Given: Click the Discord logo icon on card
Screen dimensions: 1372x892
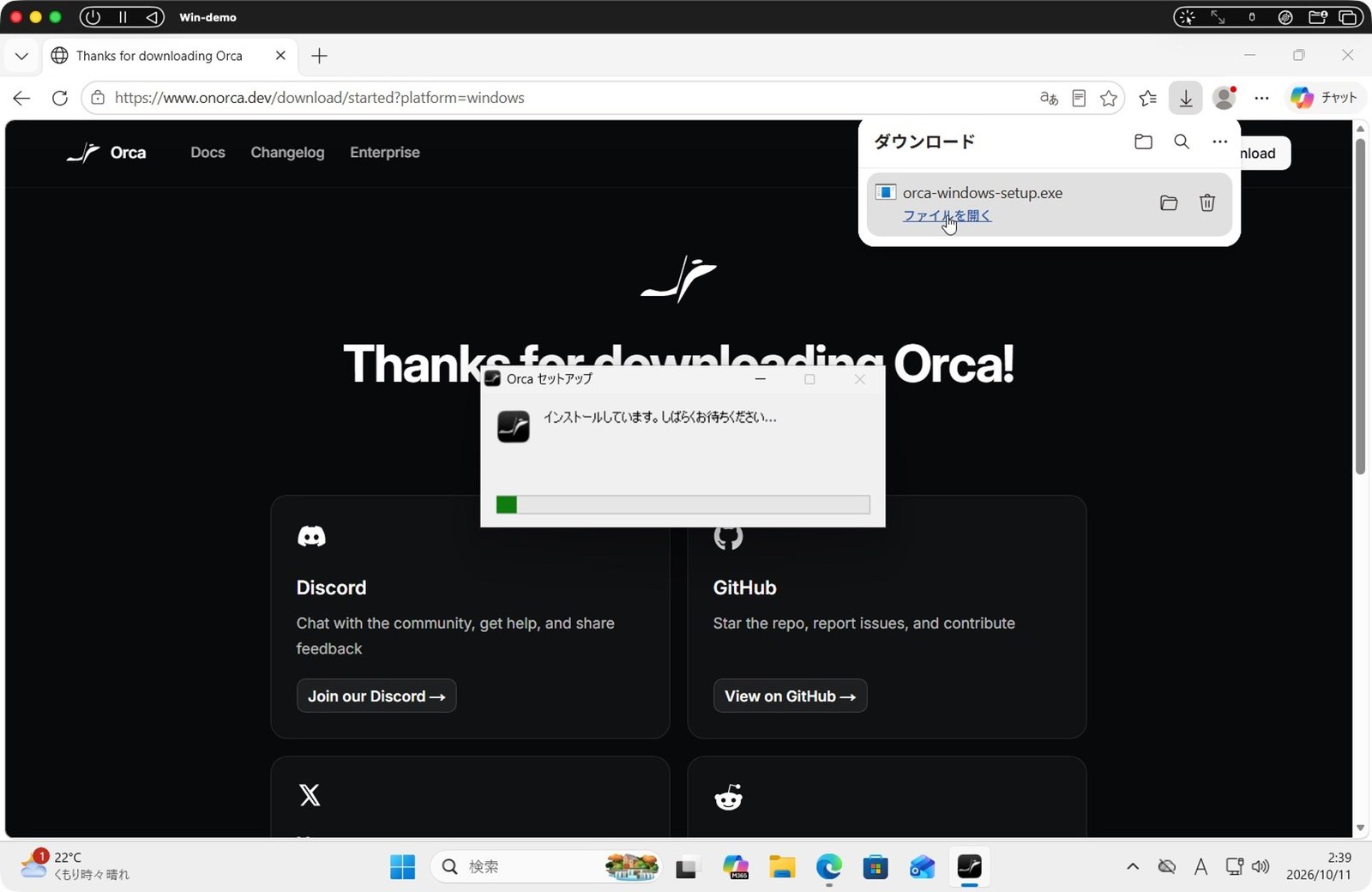Looking at the screenshot, I should point(311,537).
